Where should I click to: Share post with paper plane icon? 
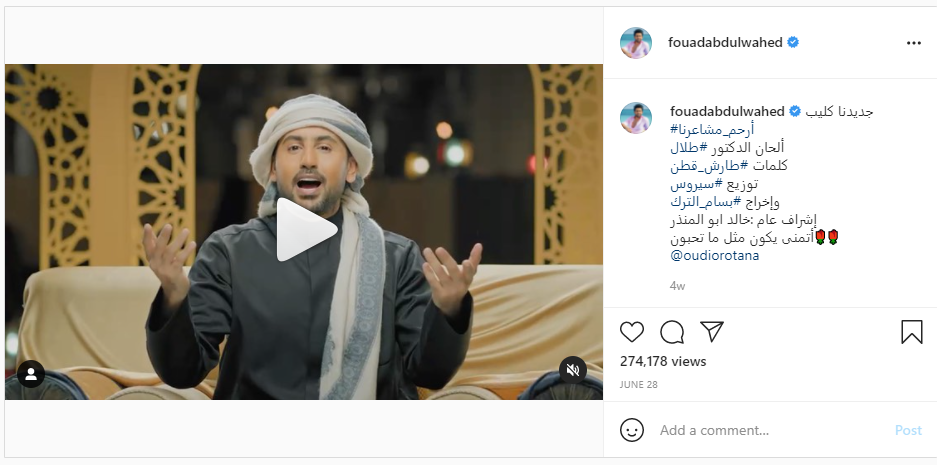point(712,331)
